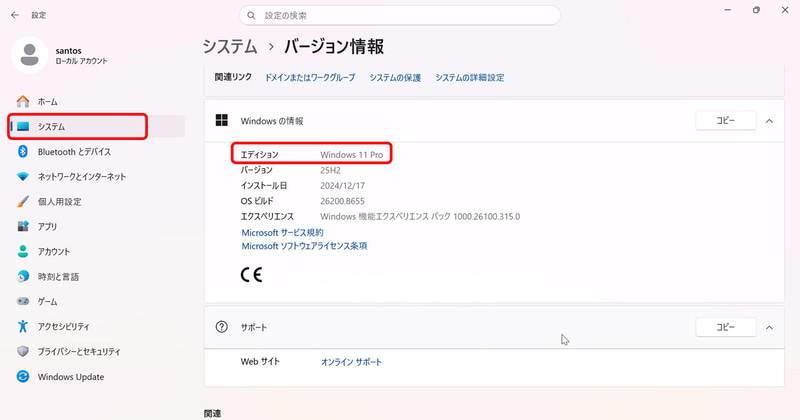Click the 時刻と言語 globe clock icon
800x420 pixels.
23,277
